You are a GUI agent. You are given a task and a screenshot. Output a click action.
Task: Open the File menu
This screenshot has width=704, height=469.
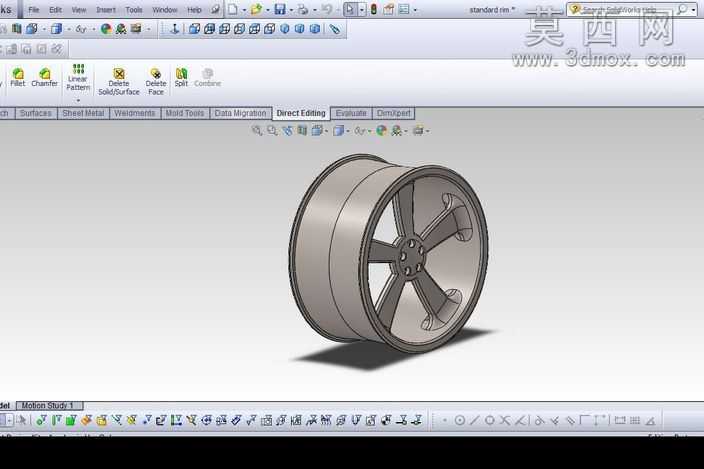click(34, 9)
